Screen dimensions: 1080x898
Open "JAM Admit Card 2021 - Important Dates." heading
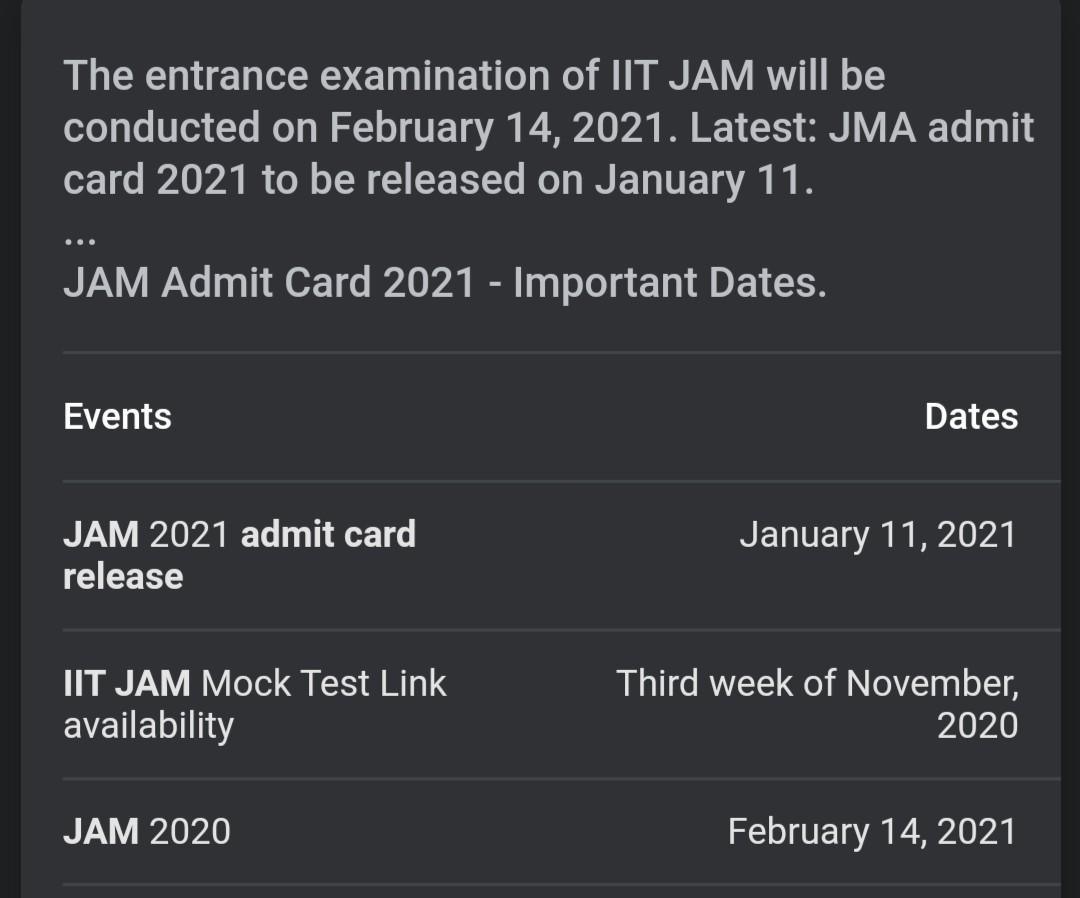coord(445,283)
